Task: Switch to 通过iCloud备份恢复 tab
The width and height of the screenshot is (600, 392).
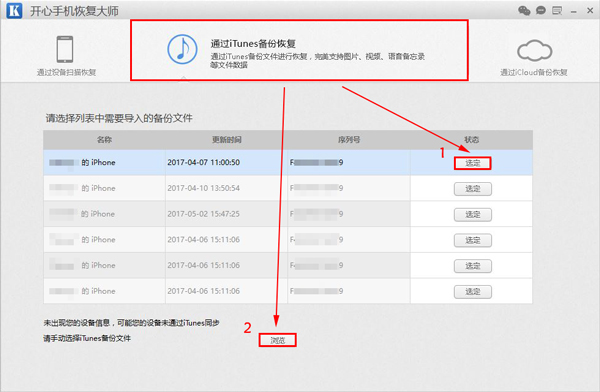Action: tap(534, 57)
